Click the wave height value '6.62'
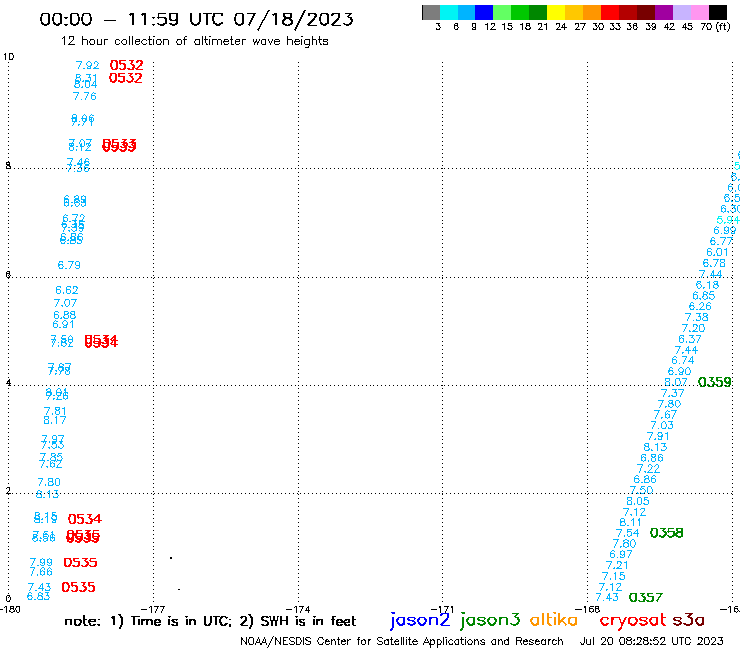The width and height of the screenshot is (740, 650). pos(67,290)
